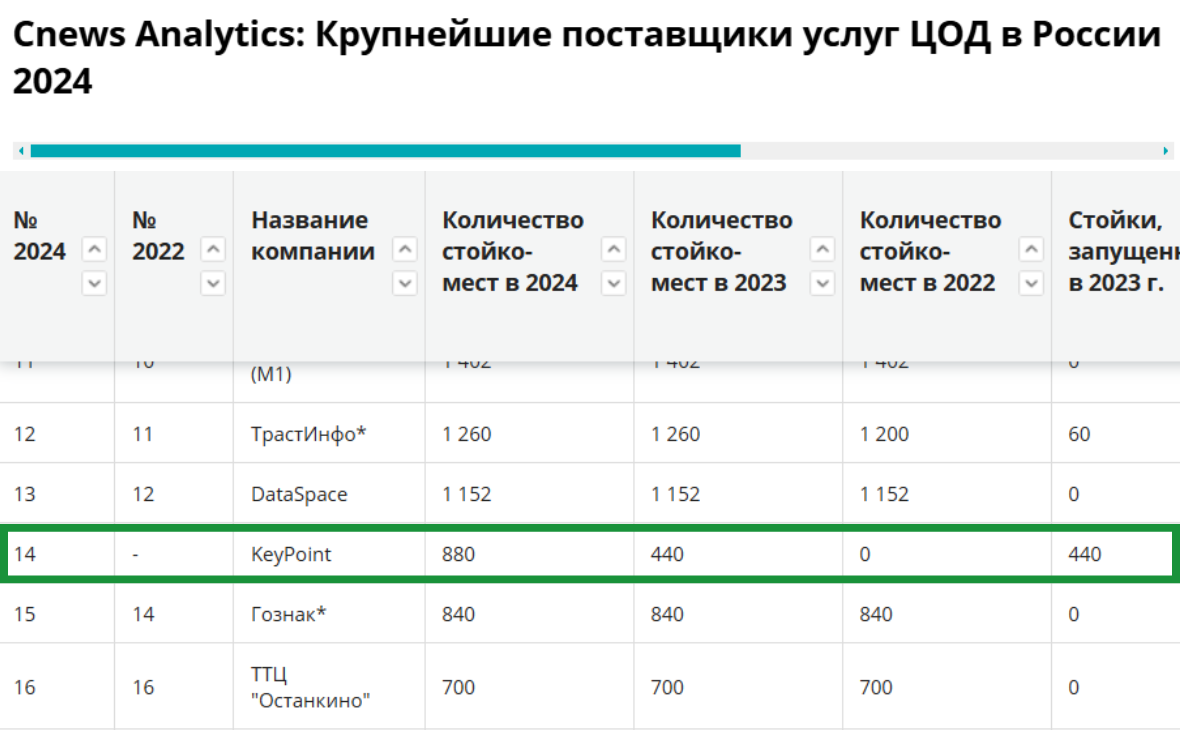Click 2024 value 840 for Гознак
Screen dimensions: 1180x730
click(x=458, y=614)
